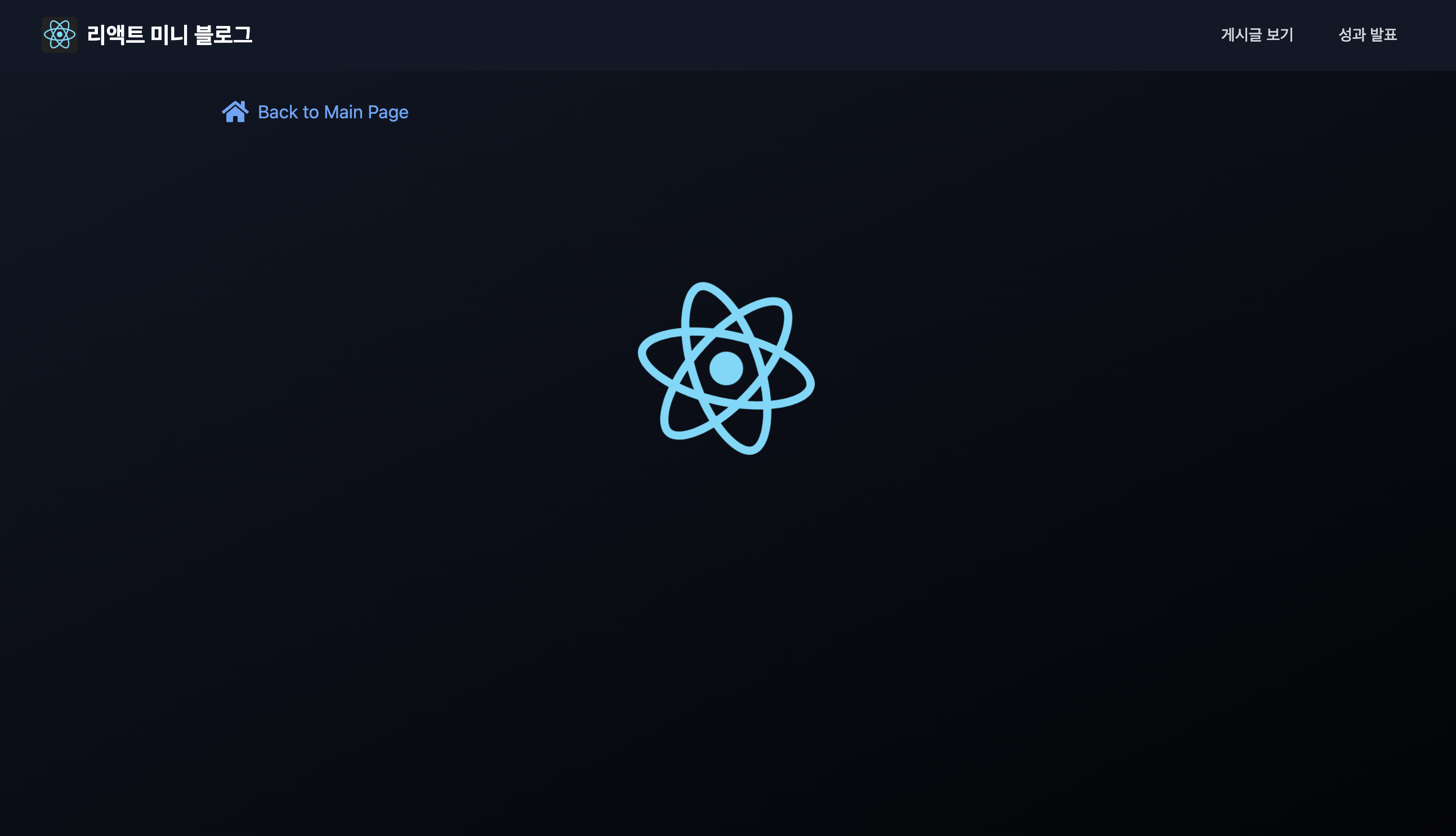Follow the Back to Main Page link
Screen dimensions: 1456x836
333,112
